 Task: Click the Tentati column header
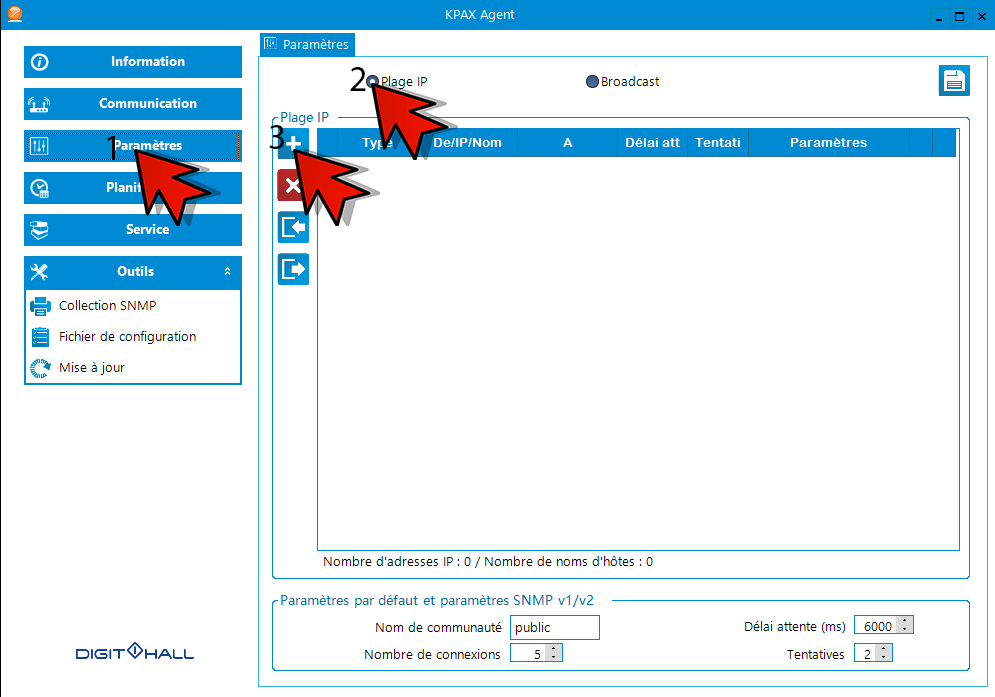[718, 143]
